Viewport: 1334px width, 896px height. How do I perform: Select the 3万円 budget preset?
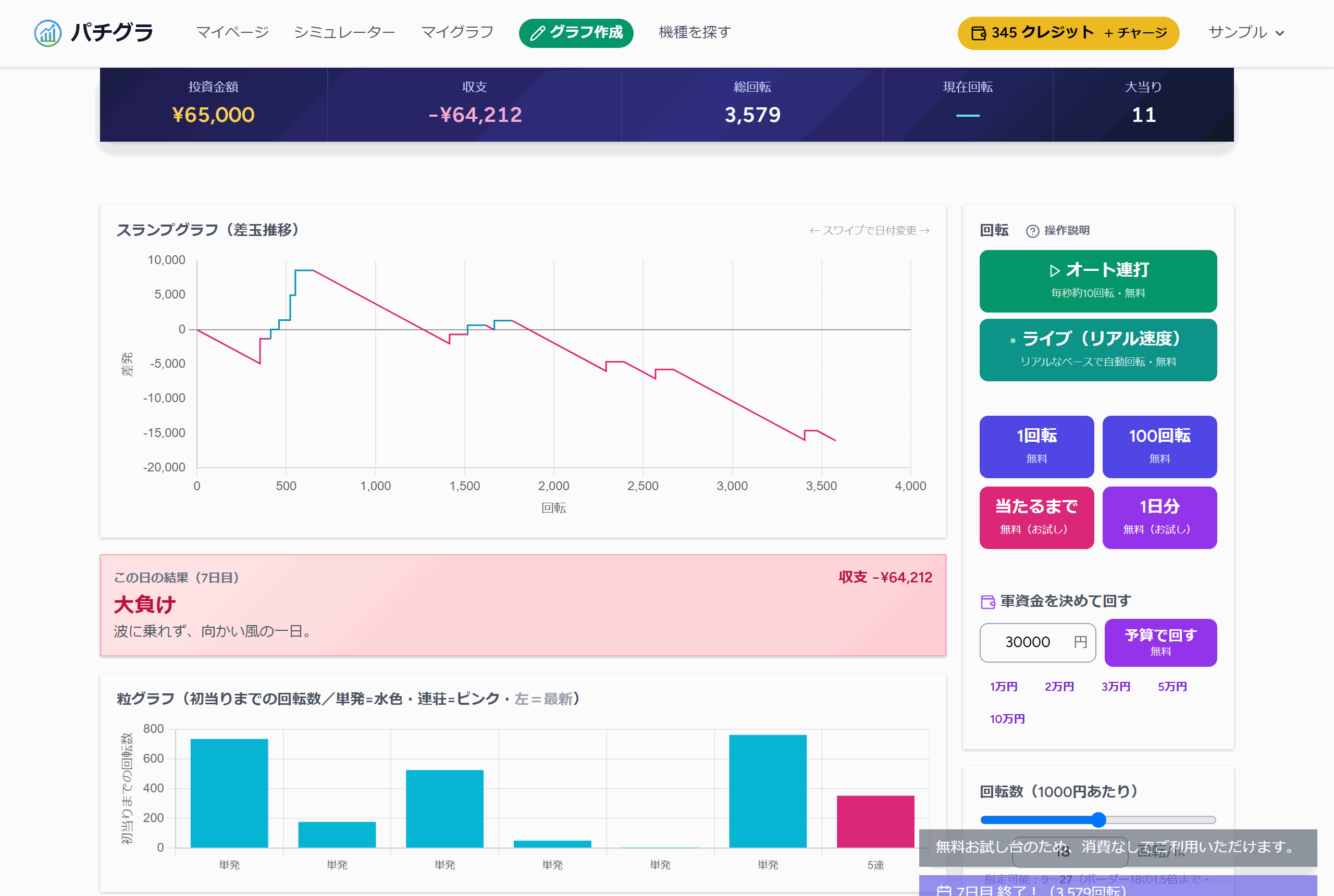[x=1116, y=686]
